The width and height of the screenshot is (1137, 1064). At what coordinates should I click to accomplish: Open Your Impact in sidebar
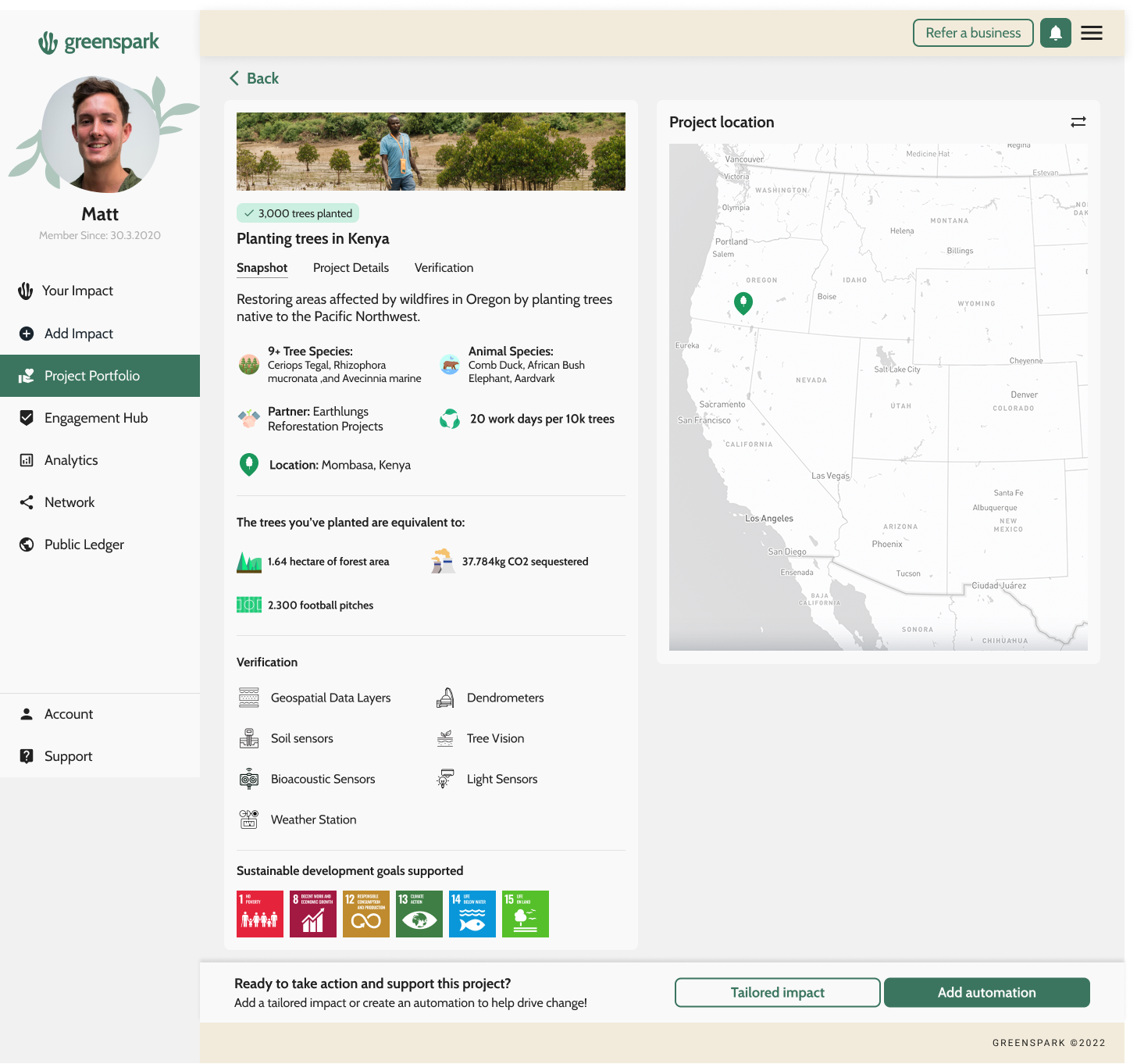tap(100, 291)
